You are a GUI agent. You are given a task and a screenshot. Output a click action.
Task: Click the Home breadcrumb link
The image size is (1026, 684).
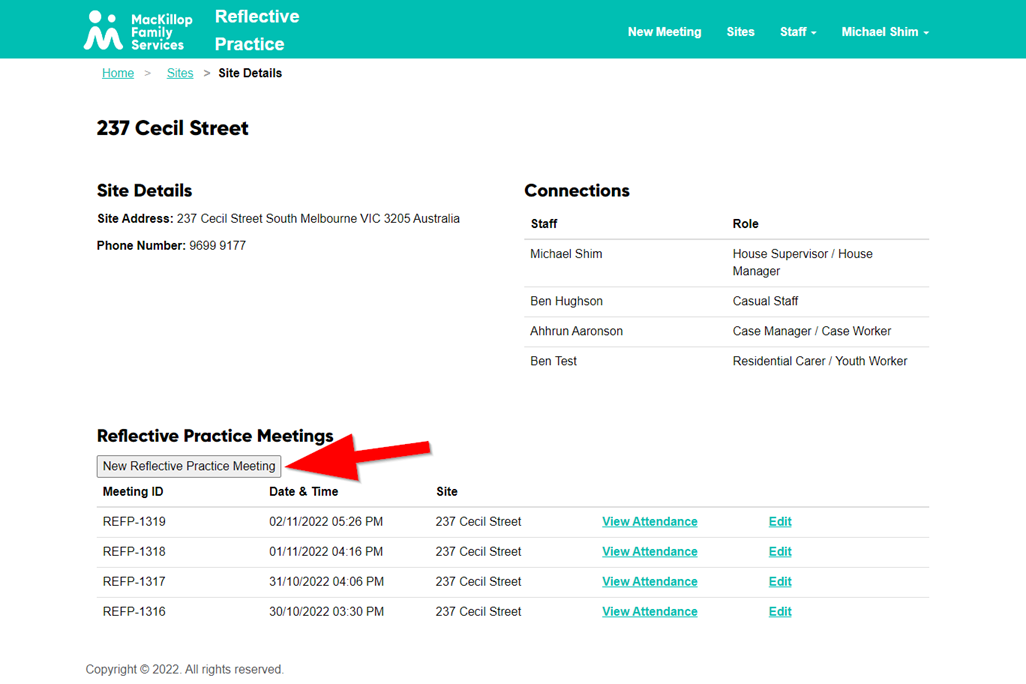point(118,73)
